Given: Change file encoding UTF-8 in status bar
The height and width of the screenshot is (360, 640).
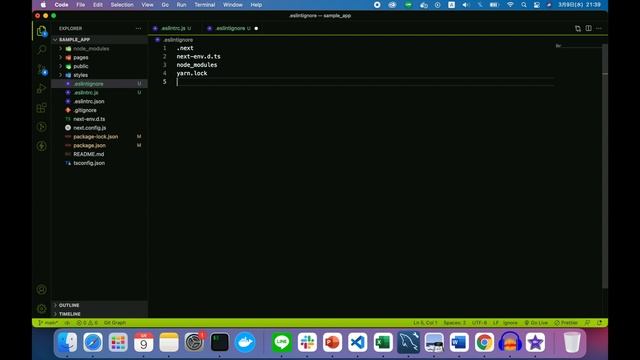Looking at the screenshot, I should [479, 323].
